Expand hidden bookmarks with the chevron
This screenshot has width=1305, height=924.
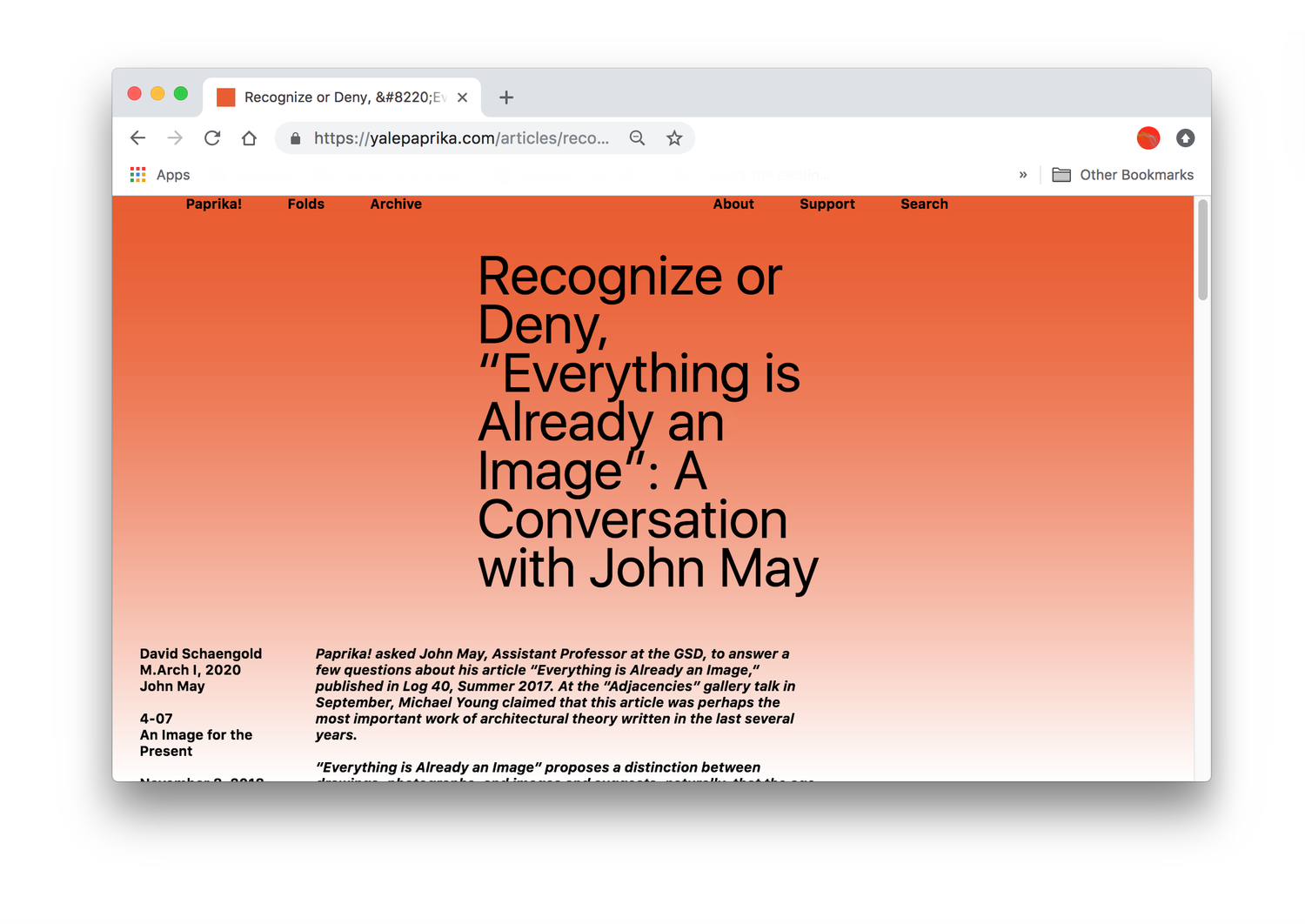tap(1023, 174)
